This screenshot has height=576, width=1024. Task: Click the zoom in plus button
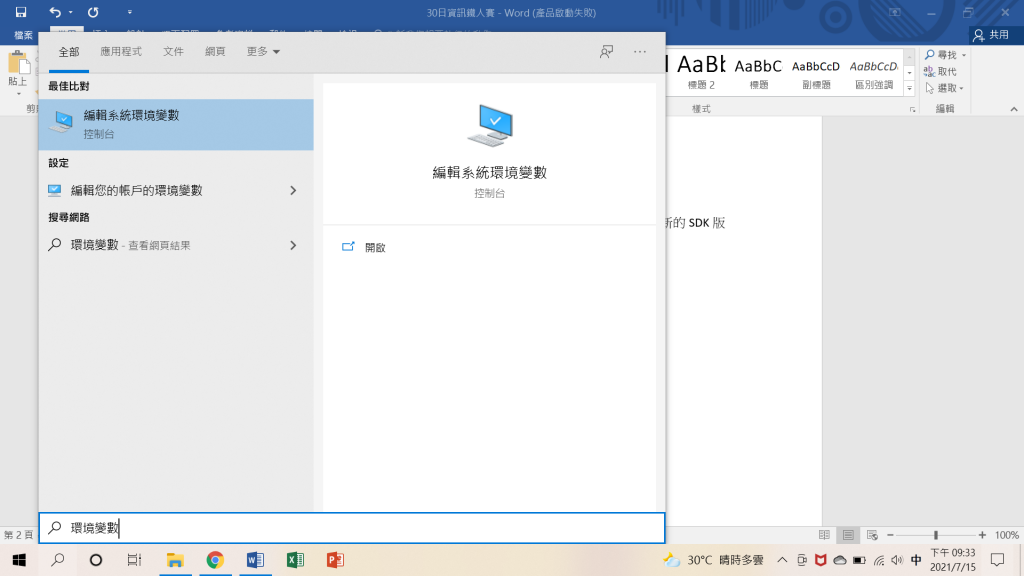click(x=982, y=535)
